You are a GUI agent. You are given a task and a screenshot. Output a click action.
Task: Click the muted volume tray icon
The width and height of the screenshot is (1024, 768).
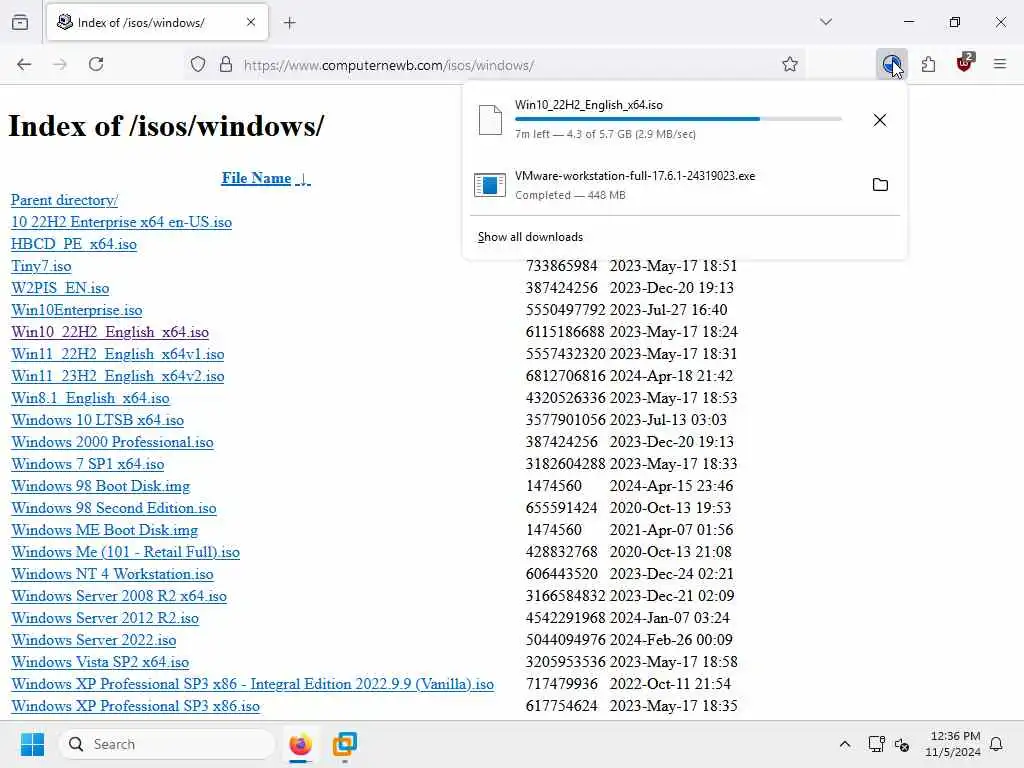(902, 744)
